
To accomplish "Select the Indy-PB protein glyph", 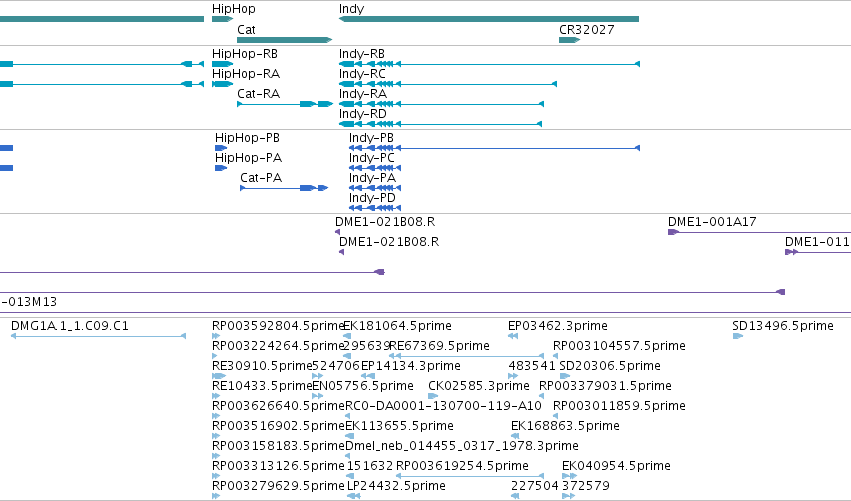I will click(x=494, y=148).
